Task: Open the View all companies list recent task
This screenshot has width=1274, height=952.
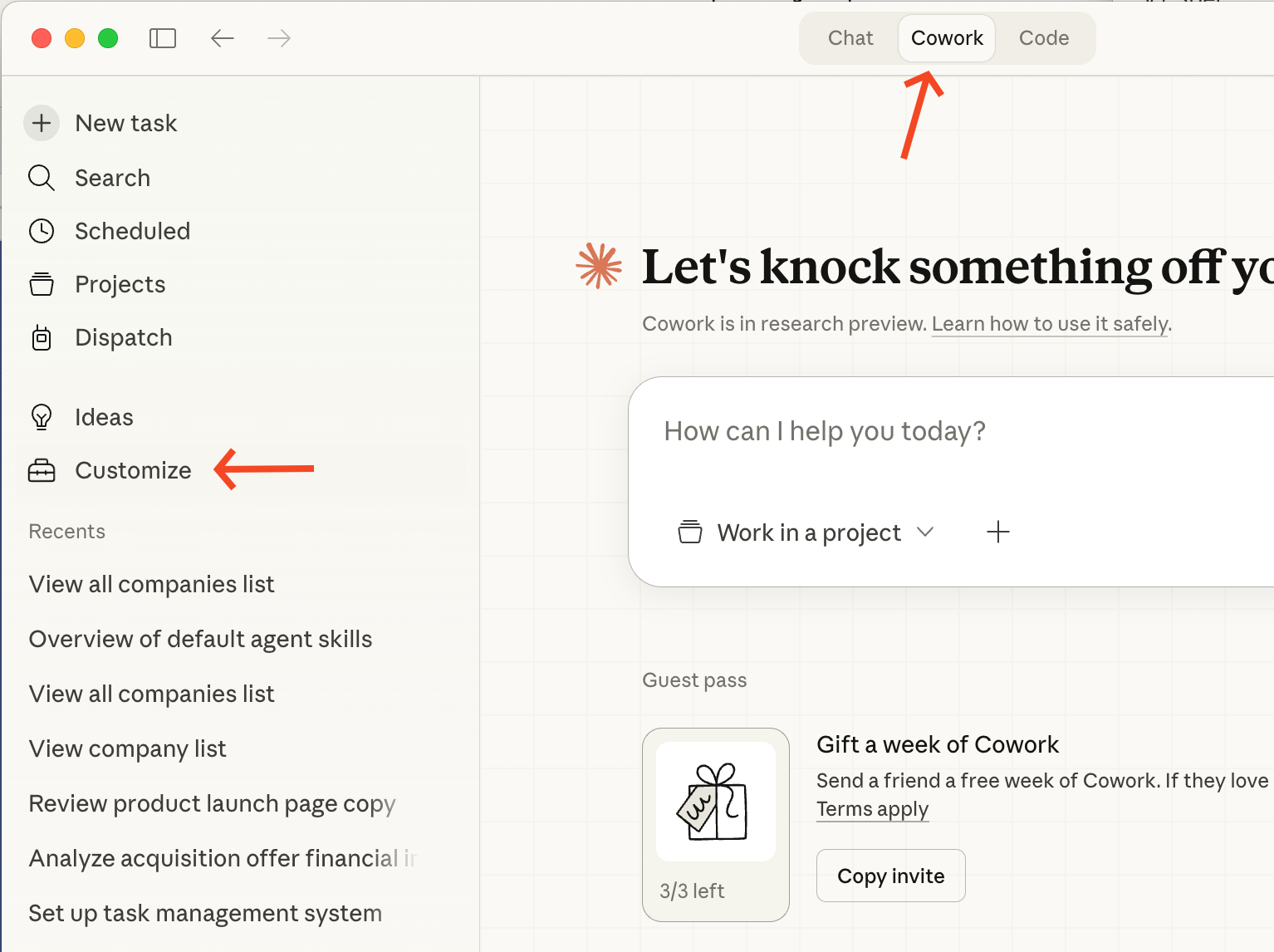Action: [151, 584]
